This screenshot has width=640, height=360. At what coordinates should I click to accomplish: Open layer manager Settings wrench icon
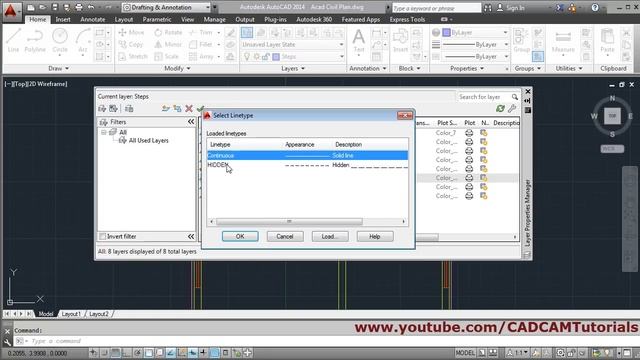pyautogui.click(x=512, y=109)
